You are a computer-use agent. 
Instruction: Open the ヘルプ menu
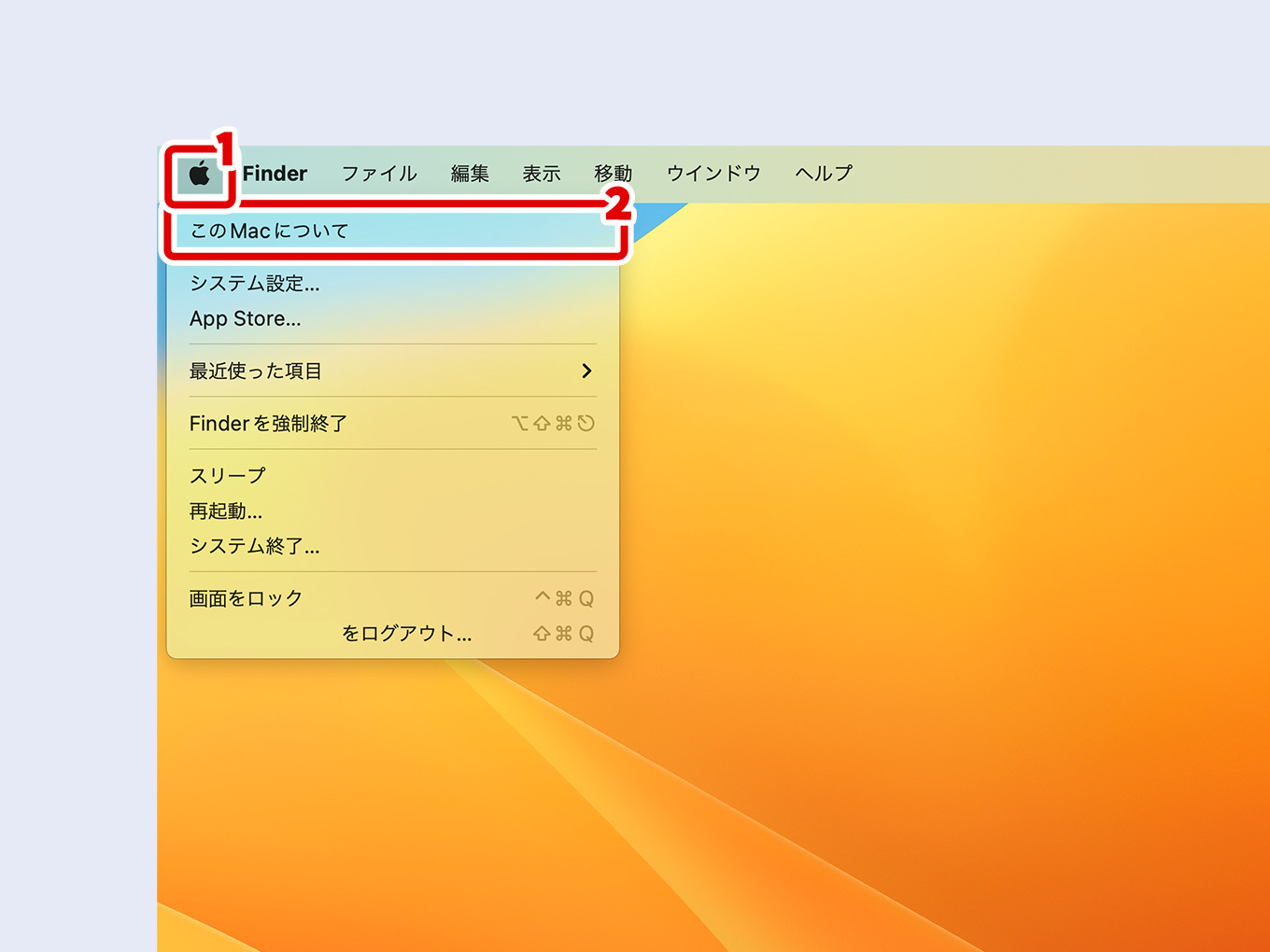pyautogui.click(x=824, y=174)
